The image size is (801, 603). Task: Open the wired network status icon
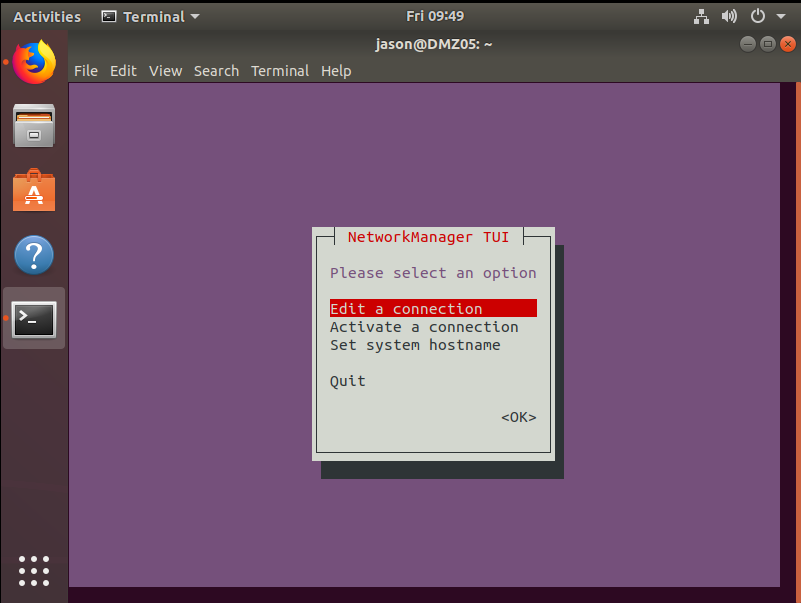(701, 16)
